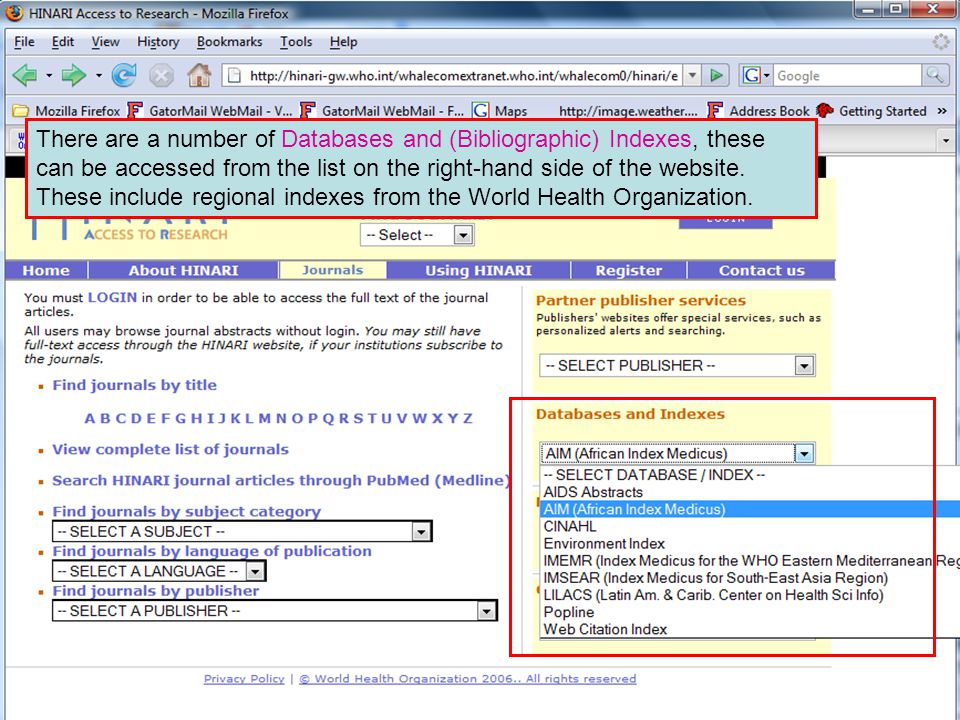Click Search HINARI journal articles through PubMed

click(x=281, y=481)
